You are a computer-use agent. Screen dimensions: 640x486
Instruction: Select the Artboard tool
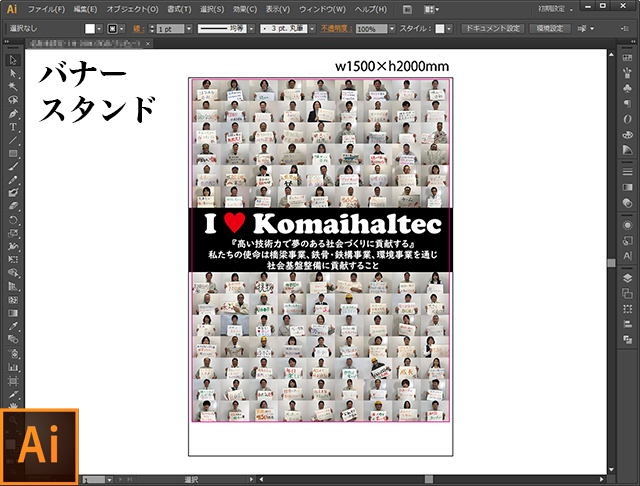[x=13, y=381]
